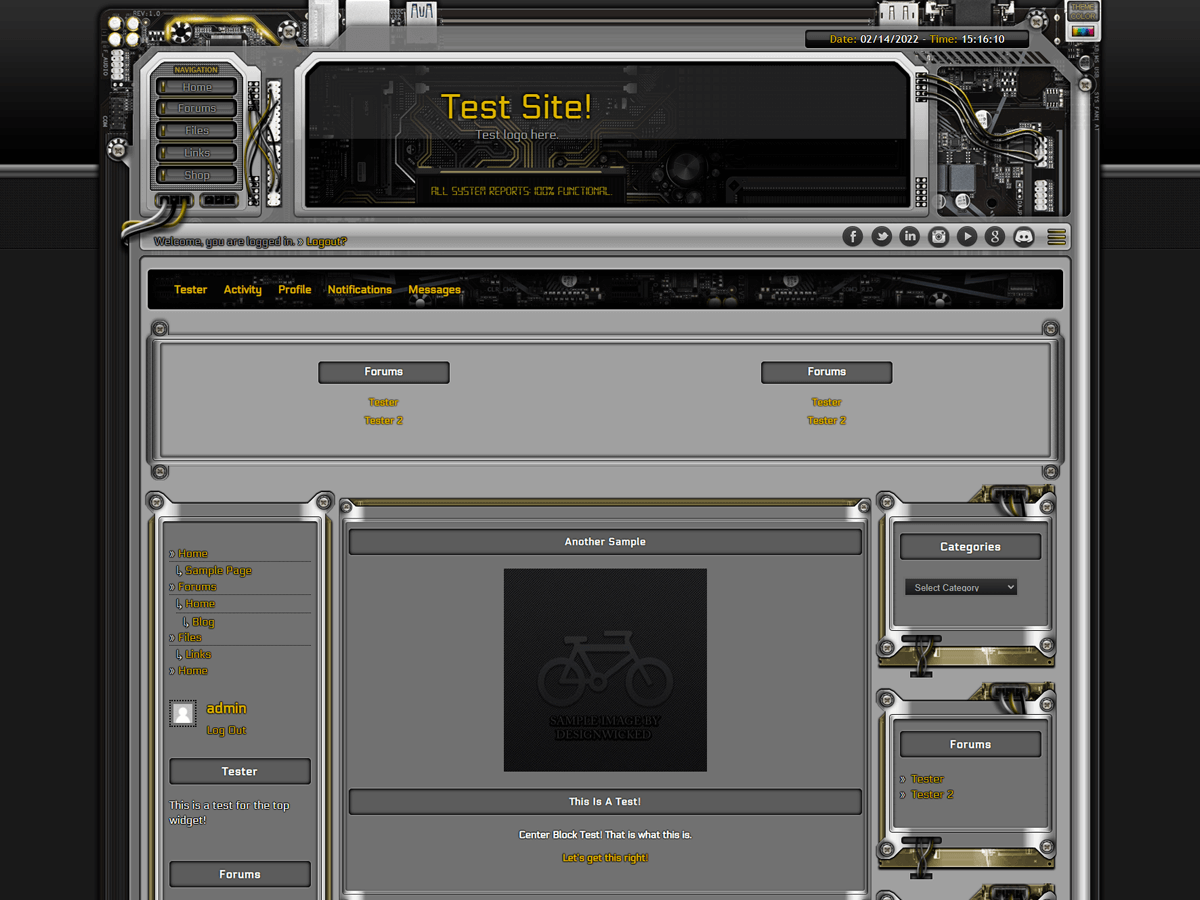
Task: Open the Select Category dropdown
Action: pos(960,587)
